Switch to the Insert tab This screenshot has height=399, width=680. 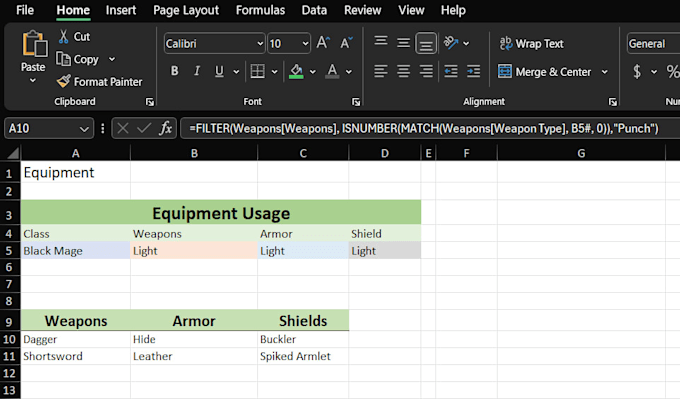(121, 10)
